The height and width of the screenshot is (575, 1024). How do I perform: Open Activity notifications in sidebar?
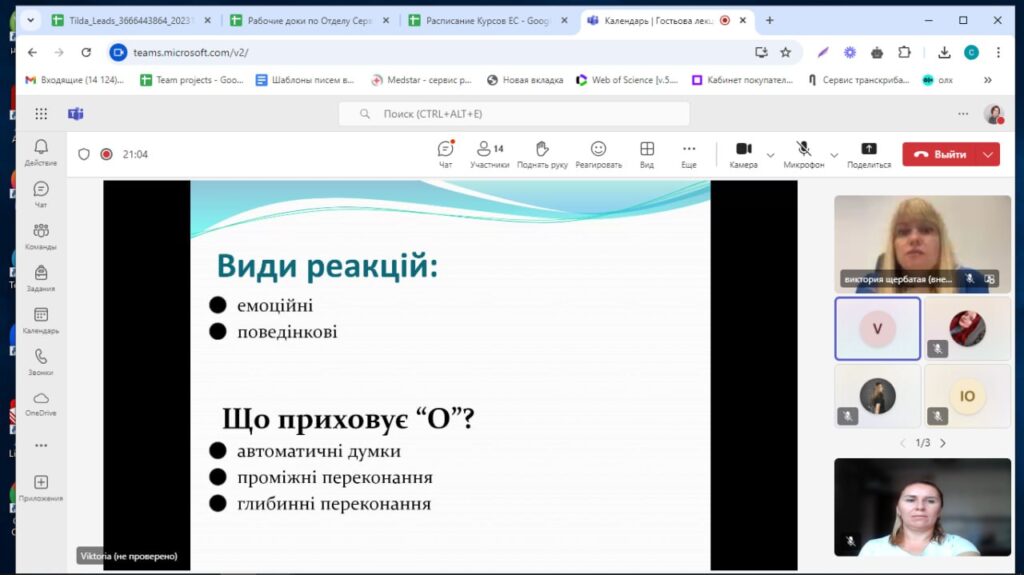pos(41,152)
